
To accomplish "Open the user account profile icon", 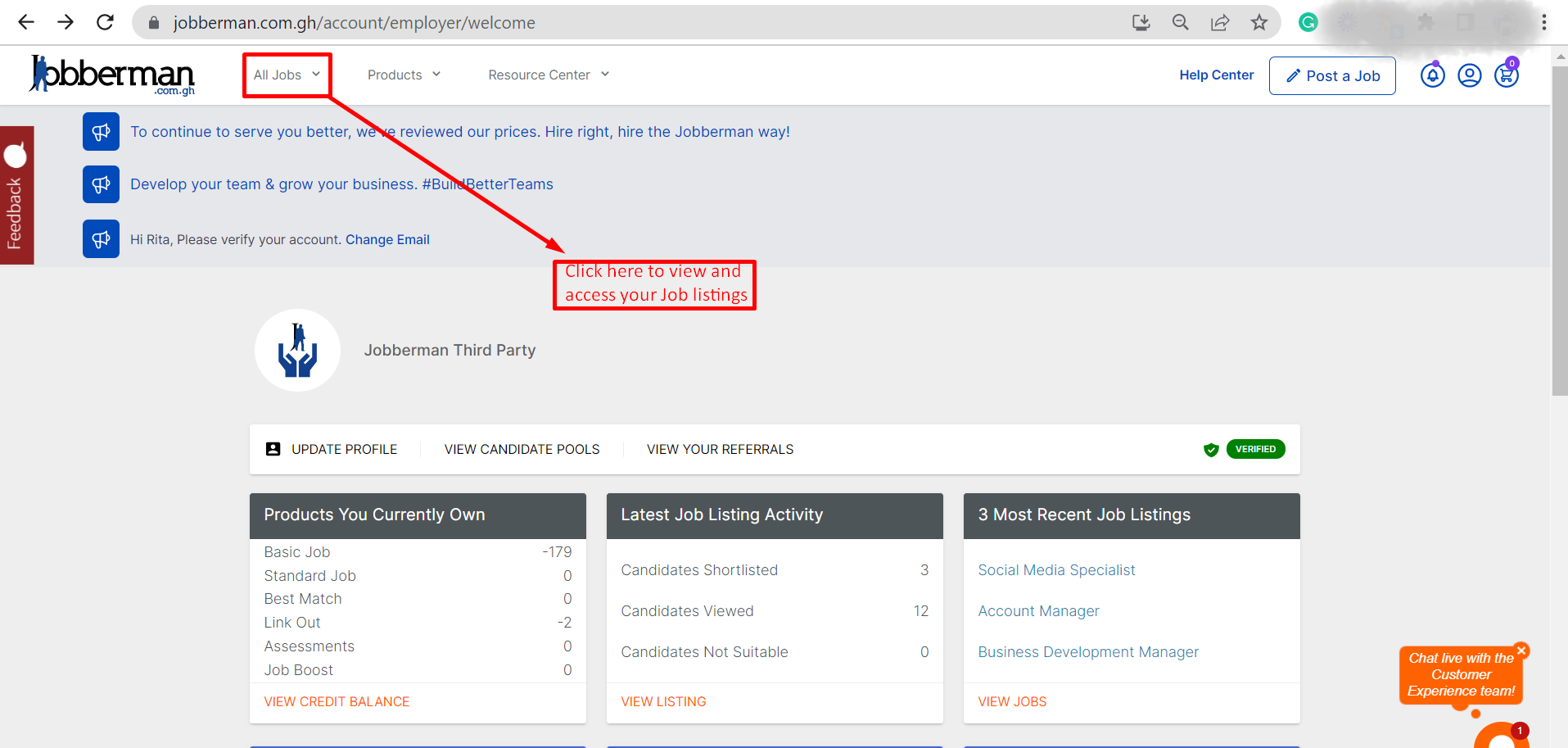I will coord(1470,75).
